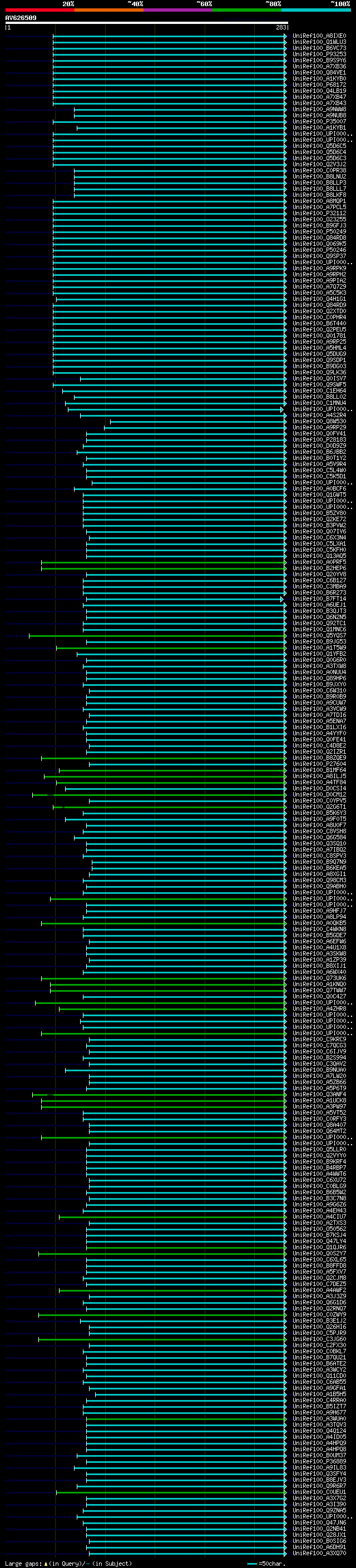The width and height of the screenshot is (356, 1568).
Task: Select the UniRef100_A3XQ70 label
Action: click(x=319, y=1553)
